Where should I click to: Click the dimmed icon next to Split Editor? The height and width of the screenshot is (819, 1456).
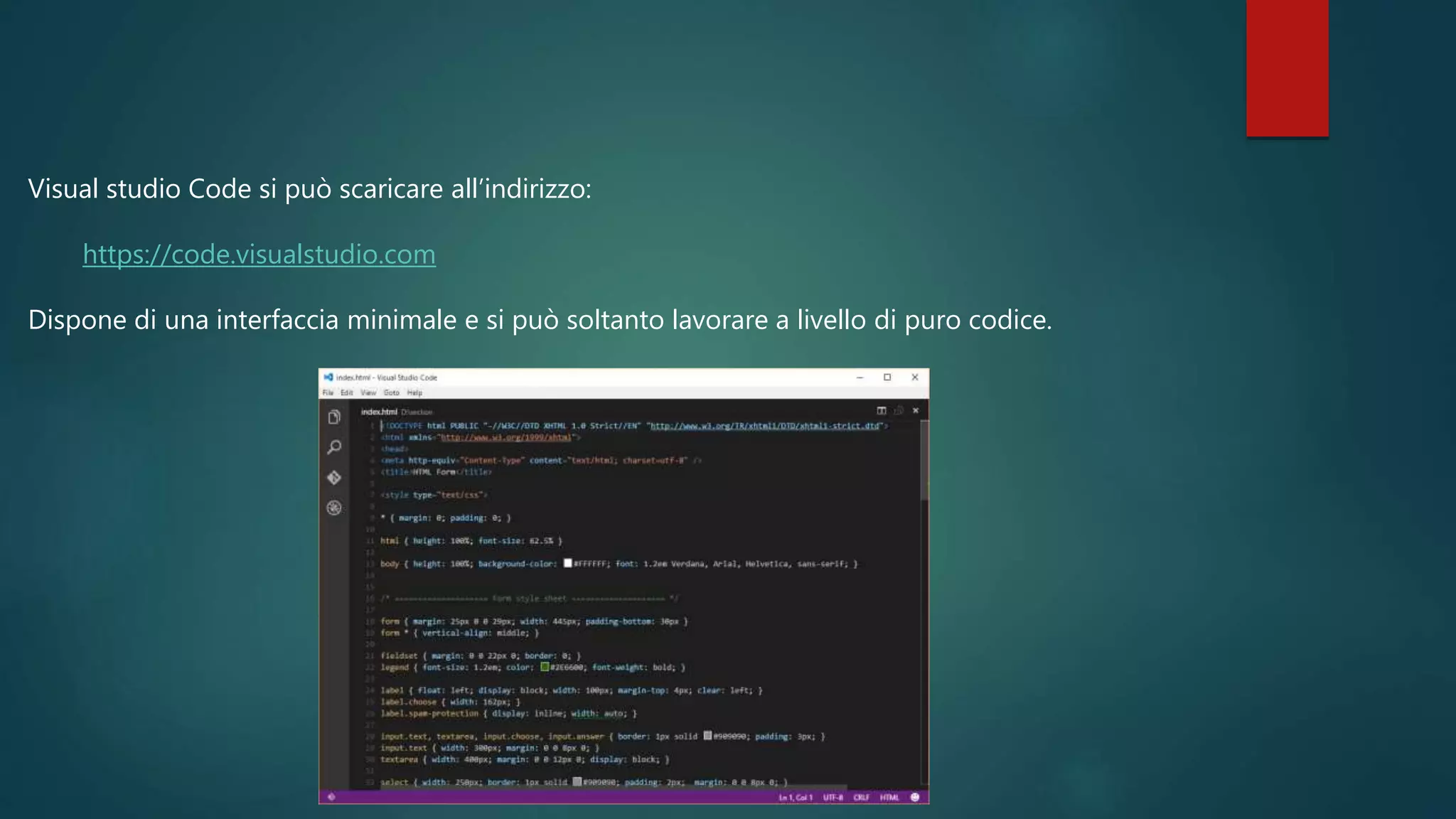[899, 410]
